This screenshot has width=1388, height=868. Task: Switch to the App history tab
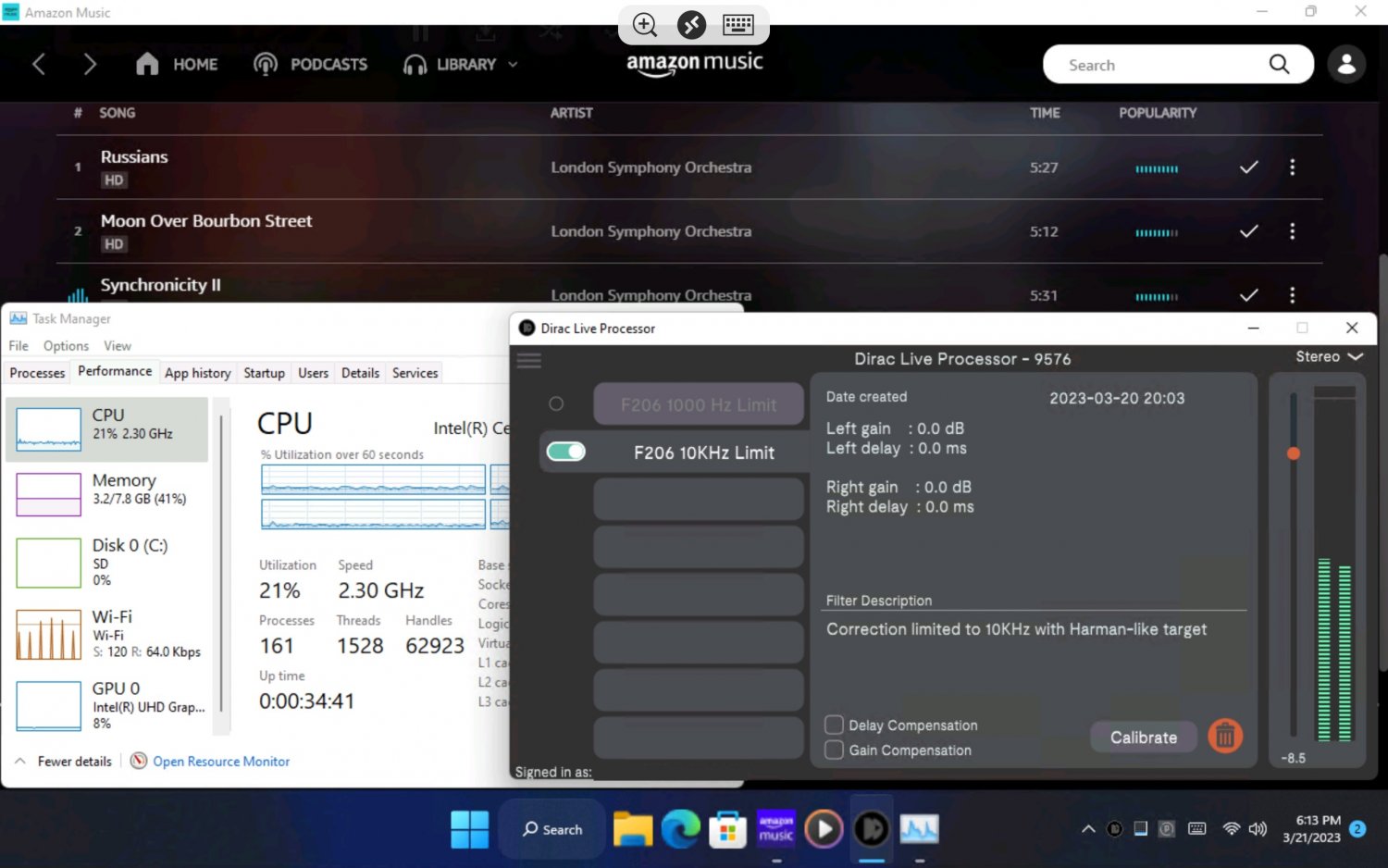tap(197, 372)
